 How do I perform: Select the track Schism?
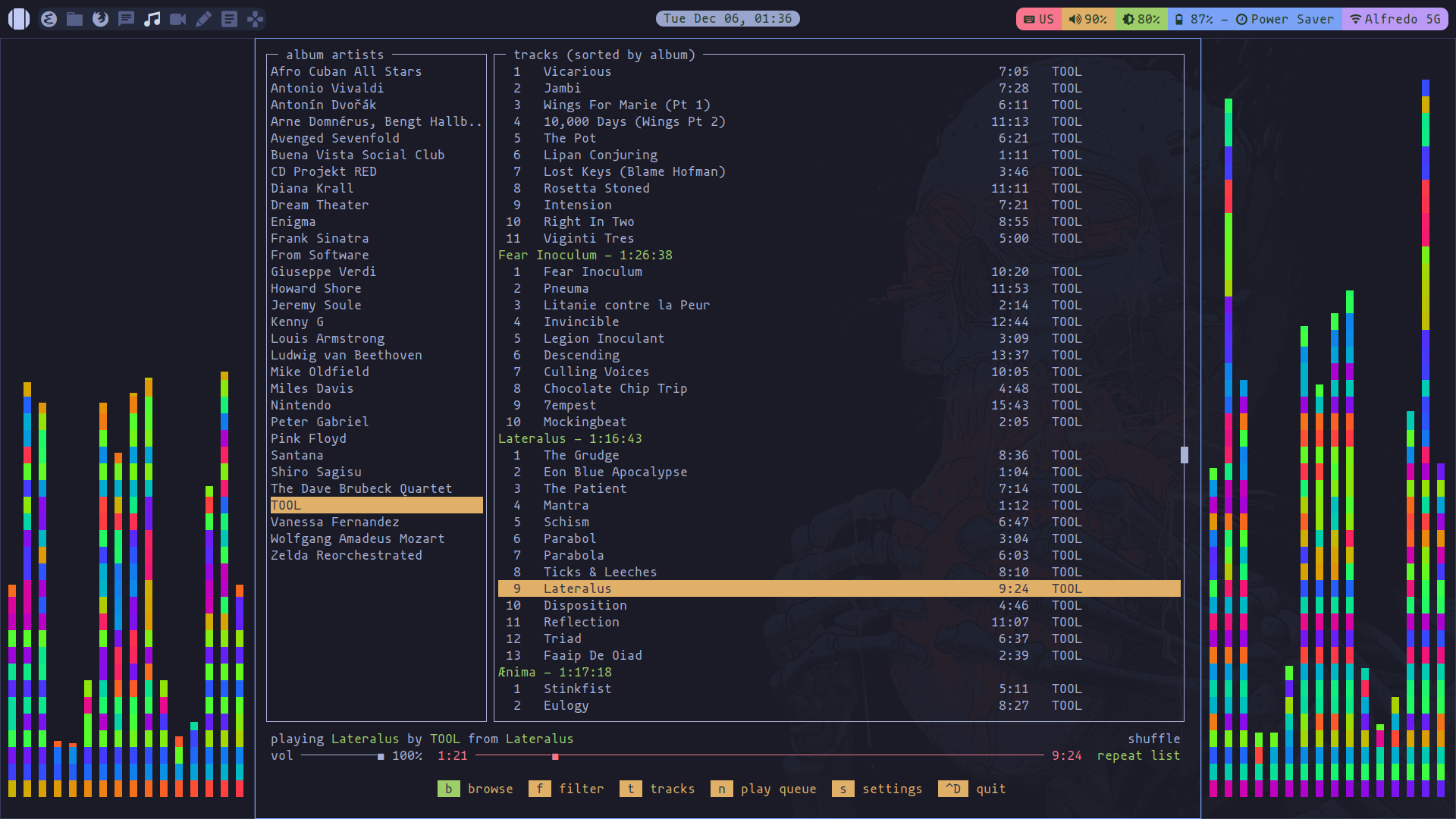pos(839,522)
